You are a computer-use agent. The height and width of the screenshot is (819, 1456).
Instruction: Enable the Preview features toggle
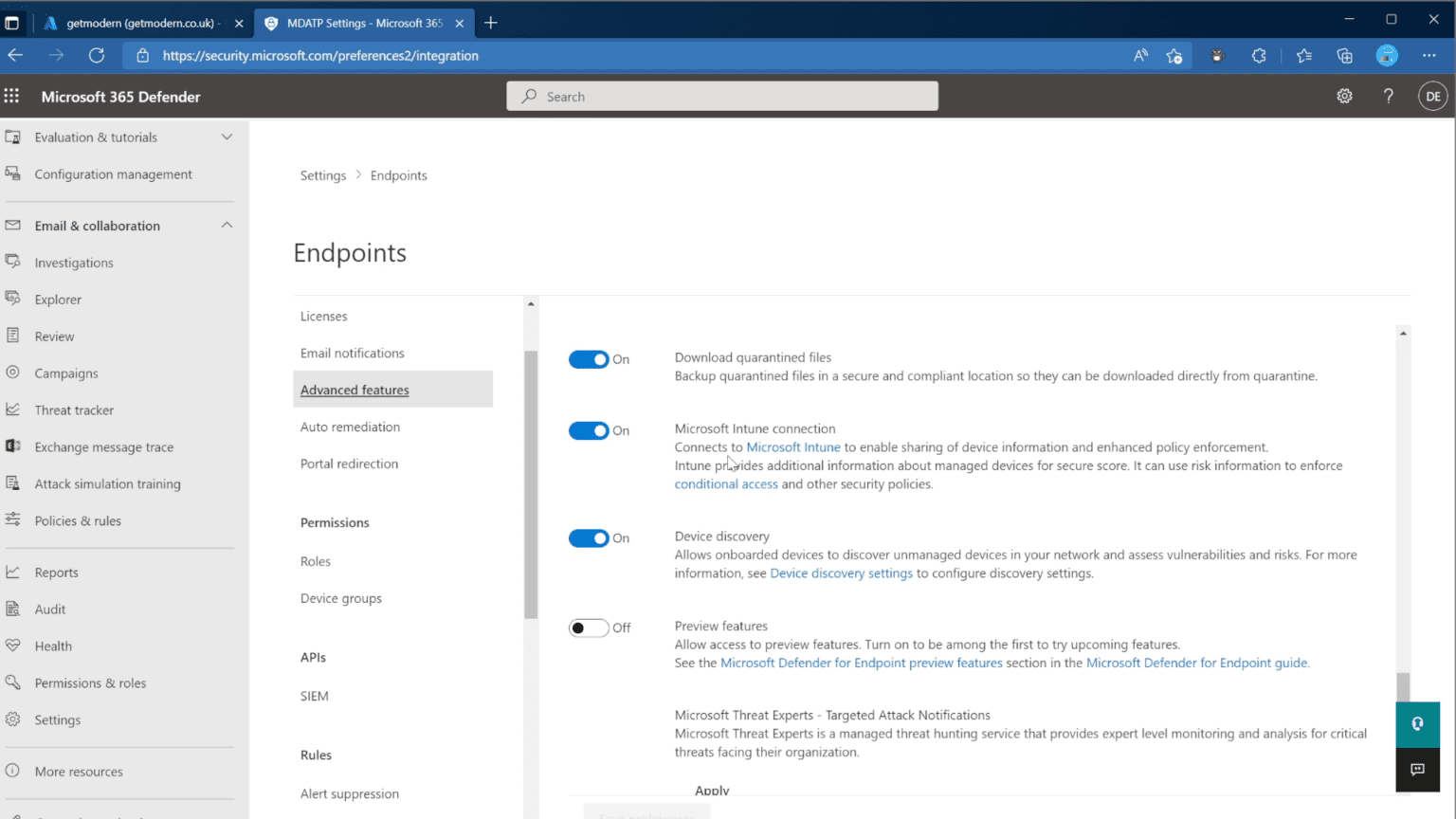click(589, 628)
